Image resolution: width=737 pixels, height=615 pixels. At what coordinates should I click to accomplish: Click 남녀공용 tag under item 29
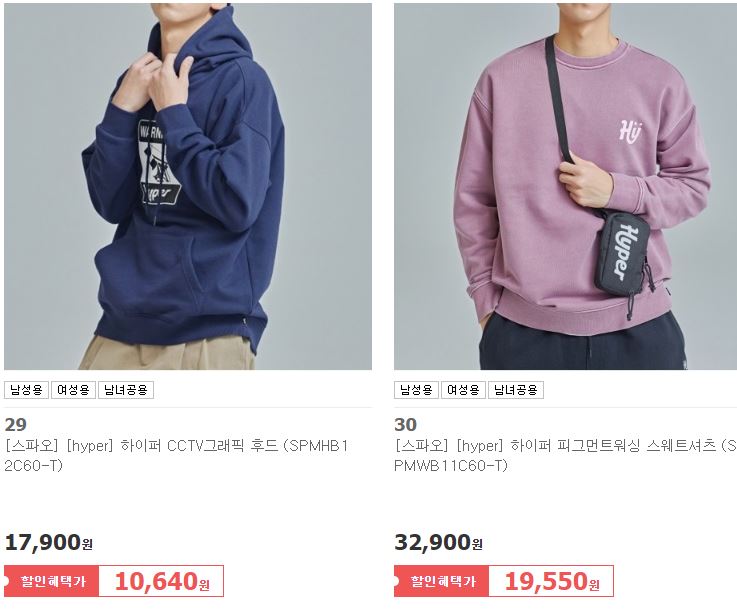pyautogui.click(x=126, y=390)
